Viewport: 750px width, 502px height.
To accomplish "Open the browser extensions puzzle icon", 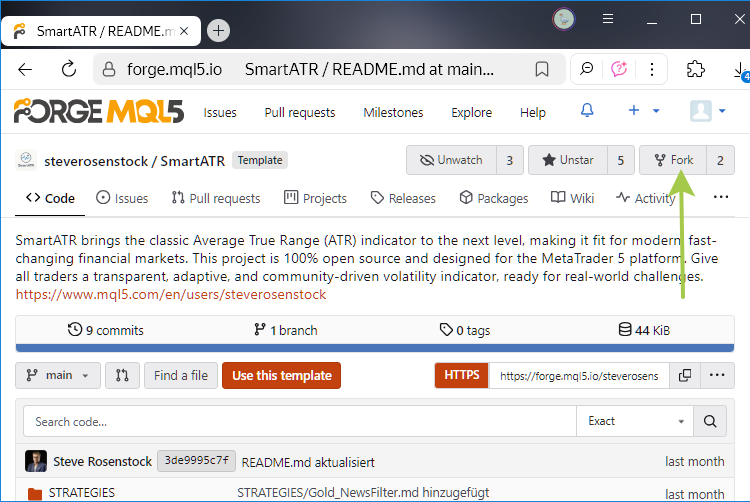I will (695, 69).
